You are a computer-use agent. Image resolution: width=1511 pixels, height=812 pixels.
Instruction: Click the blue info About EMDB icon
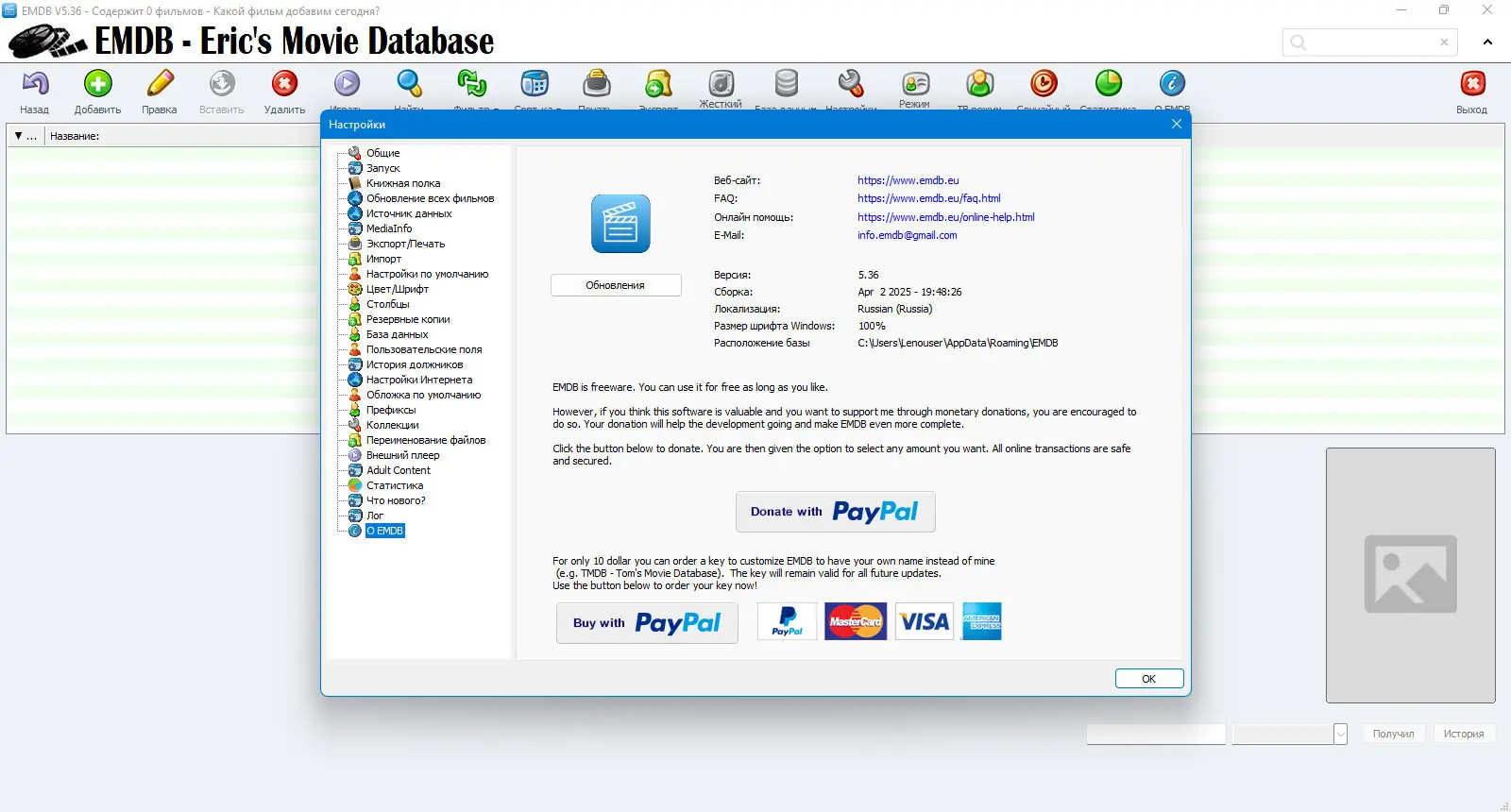click(1172, 84)
